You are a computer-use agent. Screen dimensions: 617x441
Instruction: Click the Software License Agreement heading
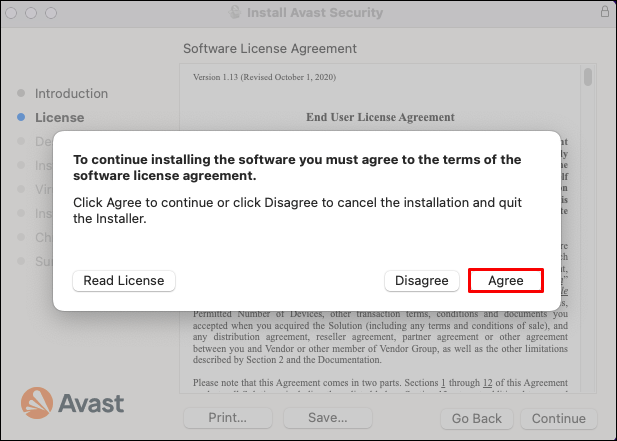pyautogui.click(x=270, y=48)
